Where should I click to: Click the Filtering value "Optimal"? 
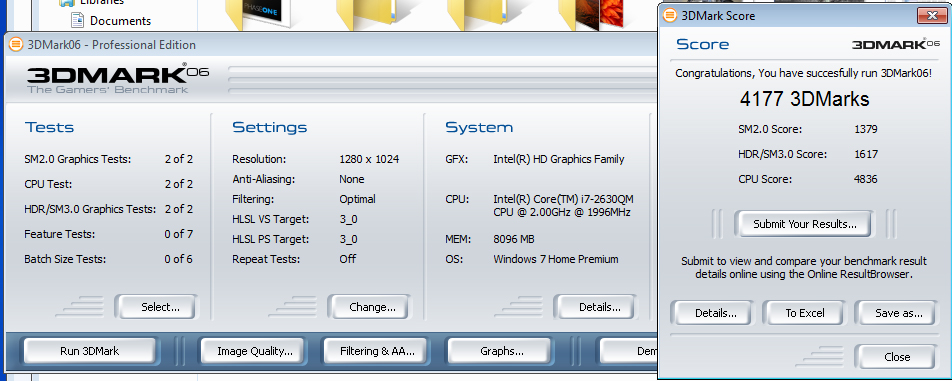[x=358, y=199]
